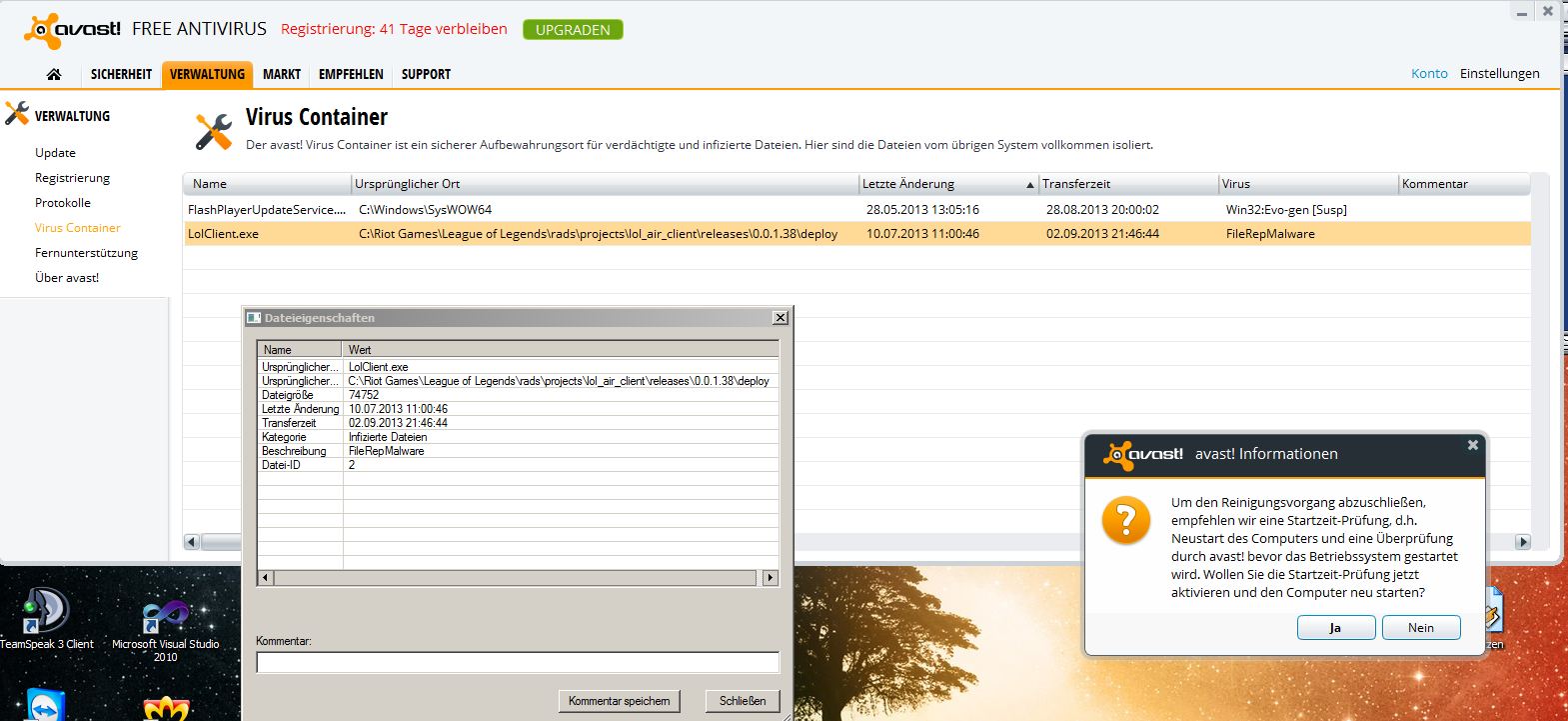Click the Schließen button

(x=743, y=701)
